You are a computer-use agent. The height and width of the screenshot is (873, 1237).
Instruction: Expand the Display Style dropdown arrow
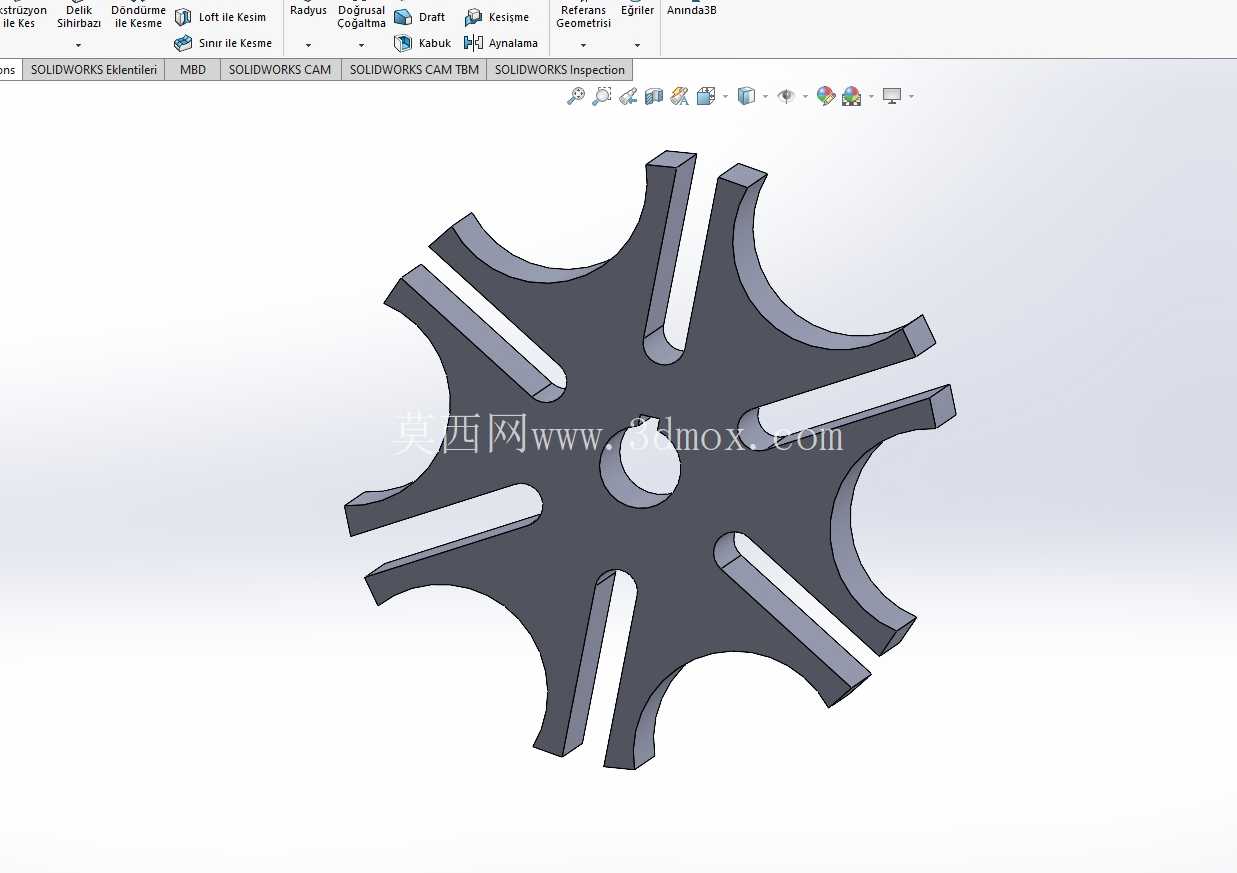click(765, 97)
